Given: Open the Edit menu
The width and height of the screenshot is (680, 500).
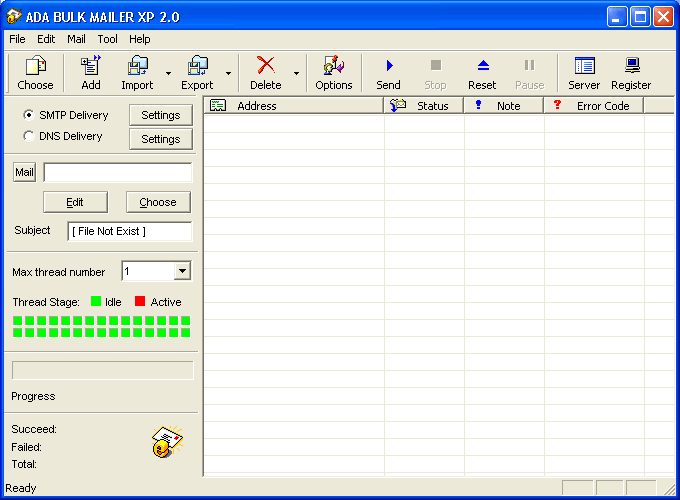Looking at the screenshot, I should [46, 39].
